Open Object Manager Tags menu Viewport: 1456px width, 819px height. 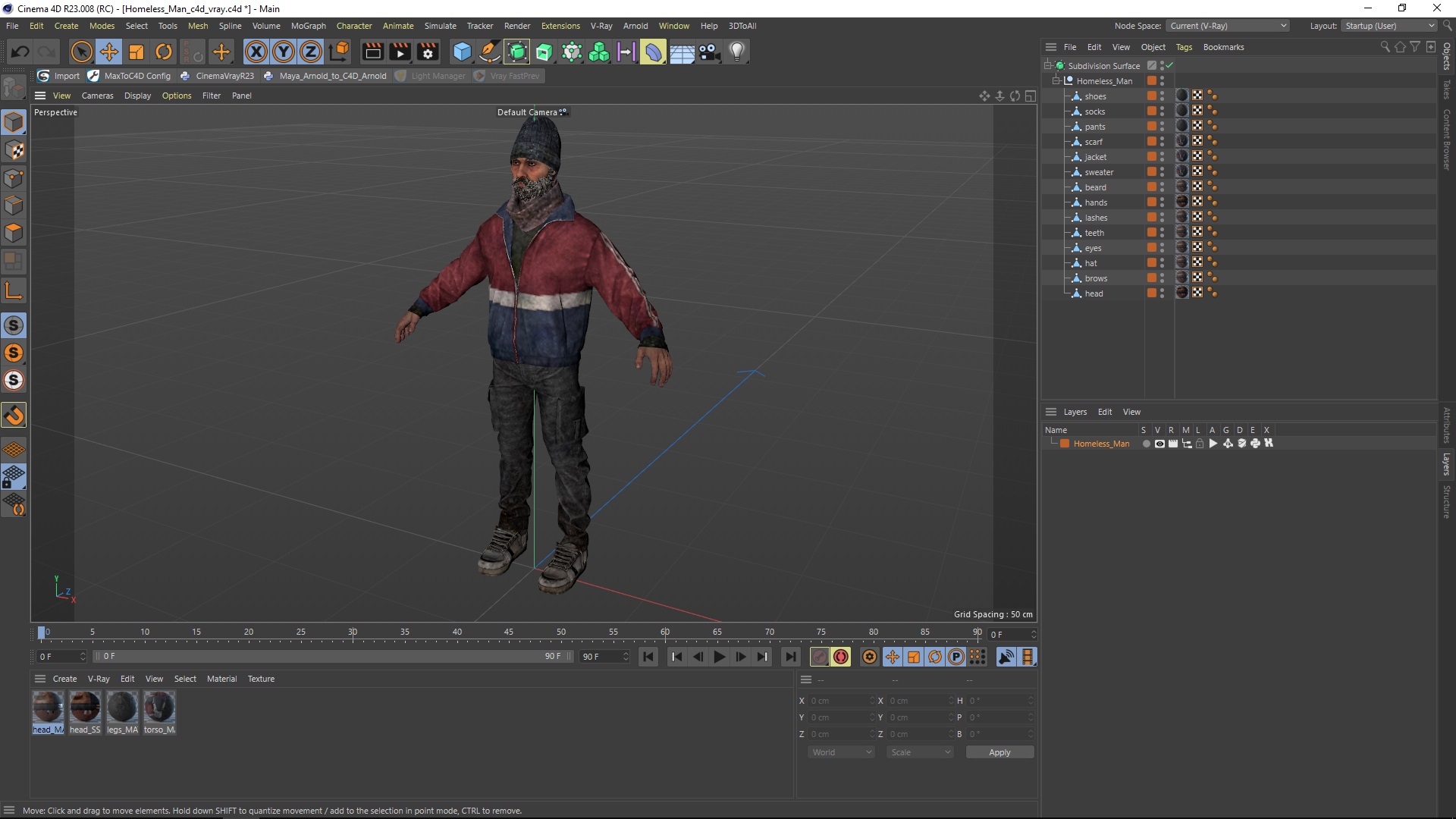tap(1184, 47)
